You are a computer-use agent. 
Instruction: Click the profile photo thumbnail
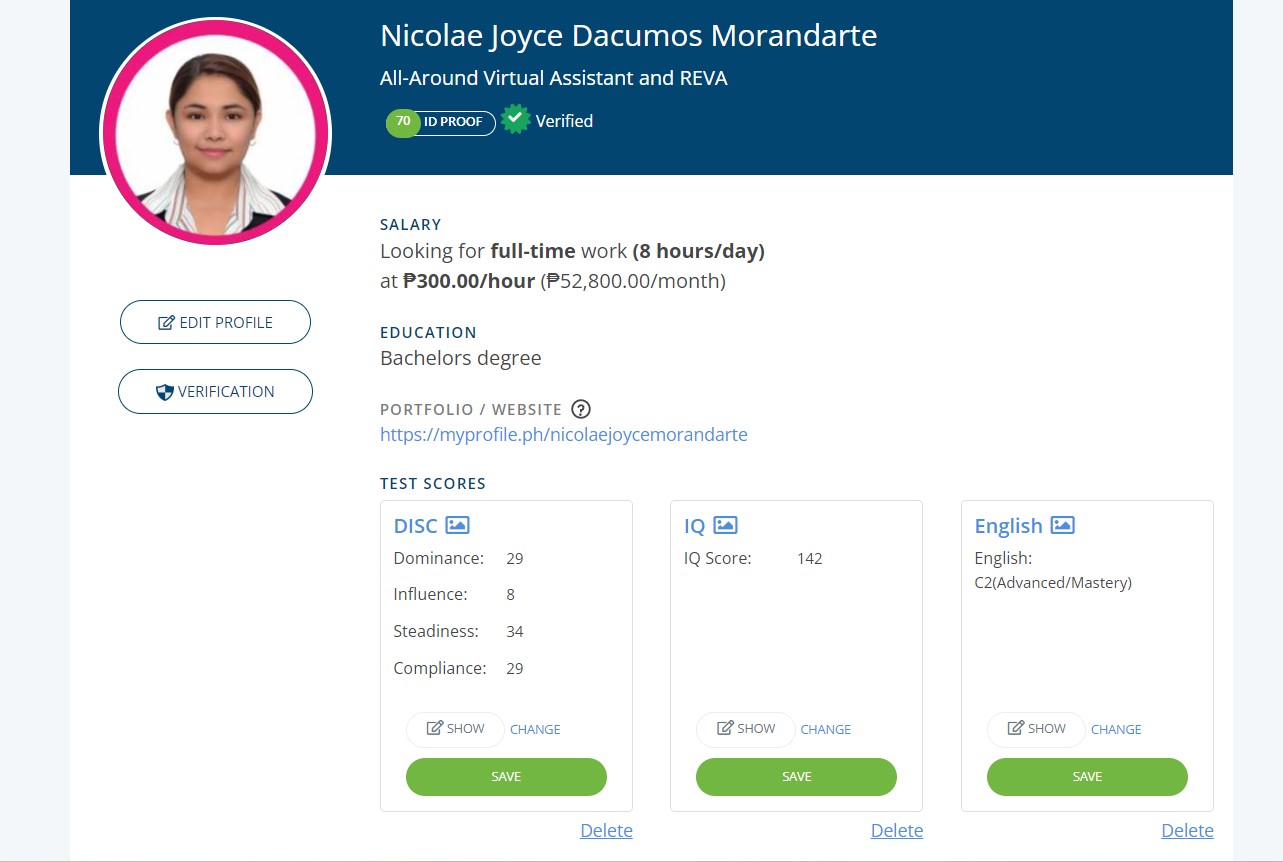215,132
